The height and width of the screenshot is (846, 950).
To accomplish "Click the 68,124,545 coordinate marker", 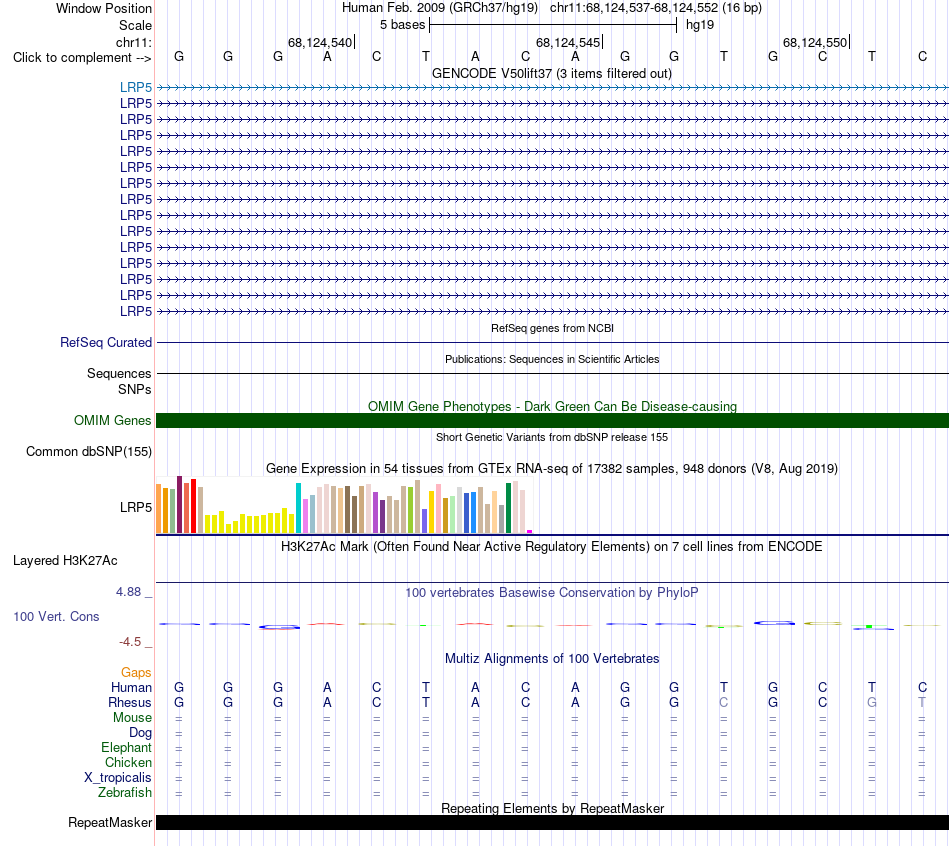I will coord(568,42).
